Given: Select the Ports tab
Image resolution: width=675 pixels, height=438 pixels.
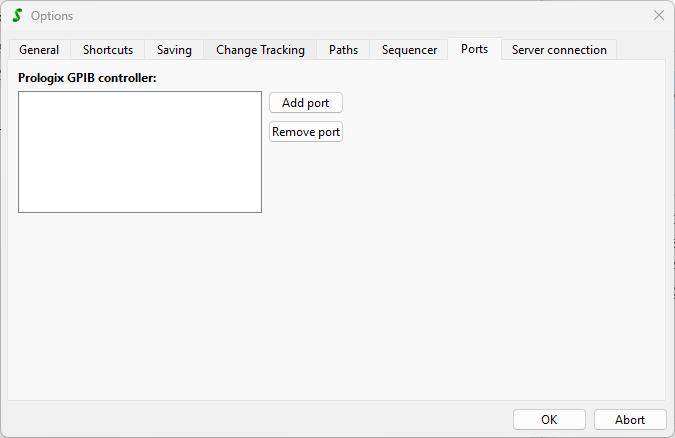Looking at the screenshot, I should click(474, 49).
